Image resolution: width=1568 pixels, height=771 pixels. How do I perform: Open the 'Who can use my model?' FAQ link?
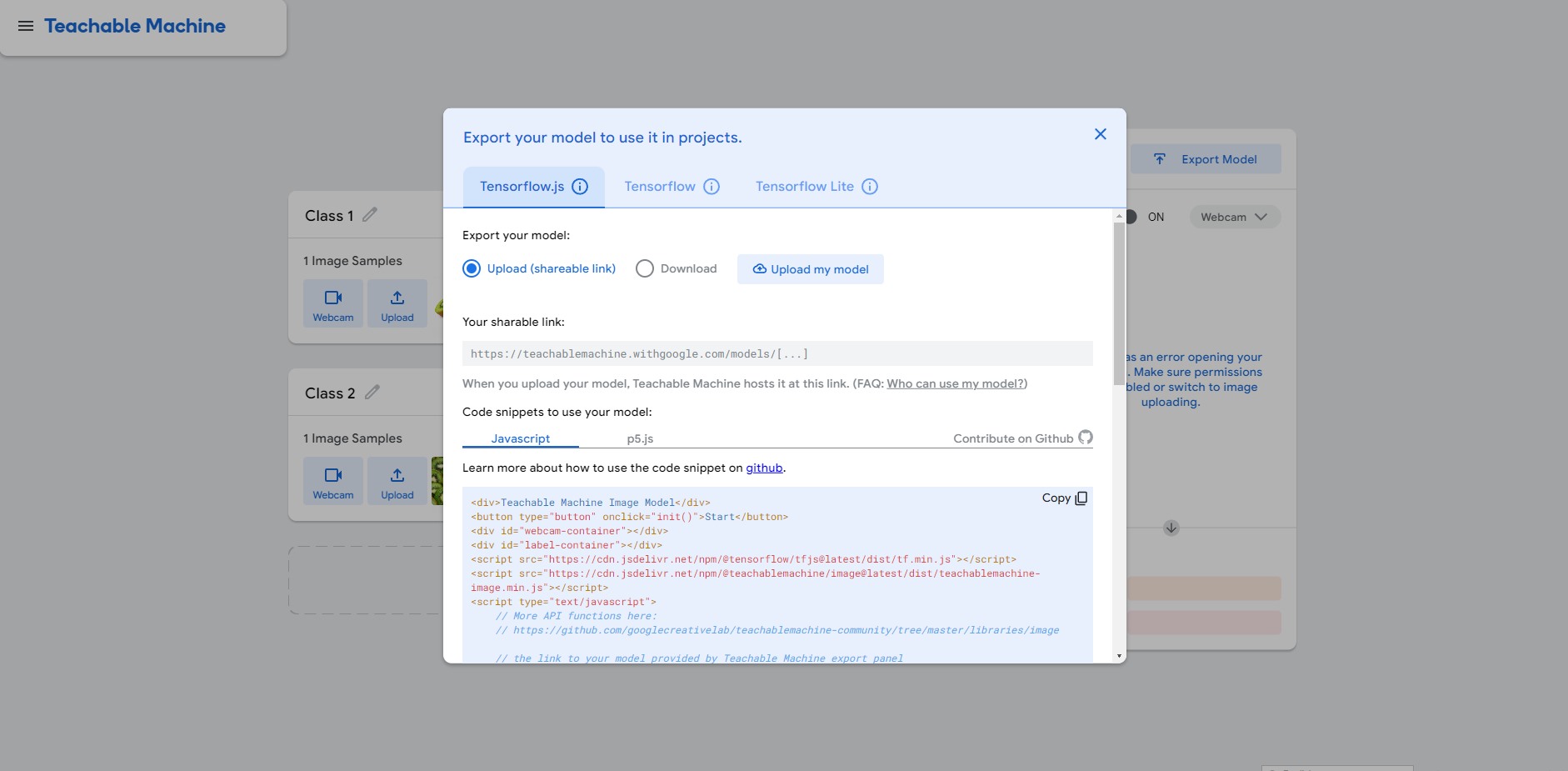[x=956, y=383]
